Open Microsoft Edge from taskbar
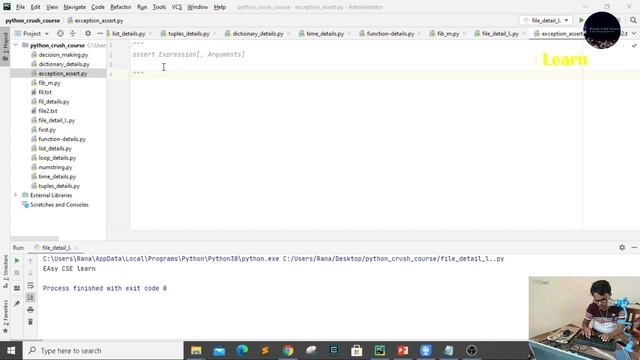This screenshot has height=360, width=640. pos(242,351)
